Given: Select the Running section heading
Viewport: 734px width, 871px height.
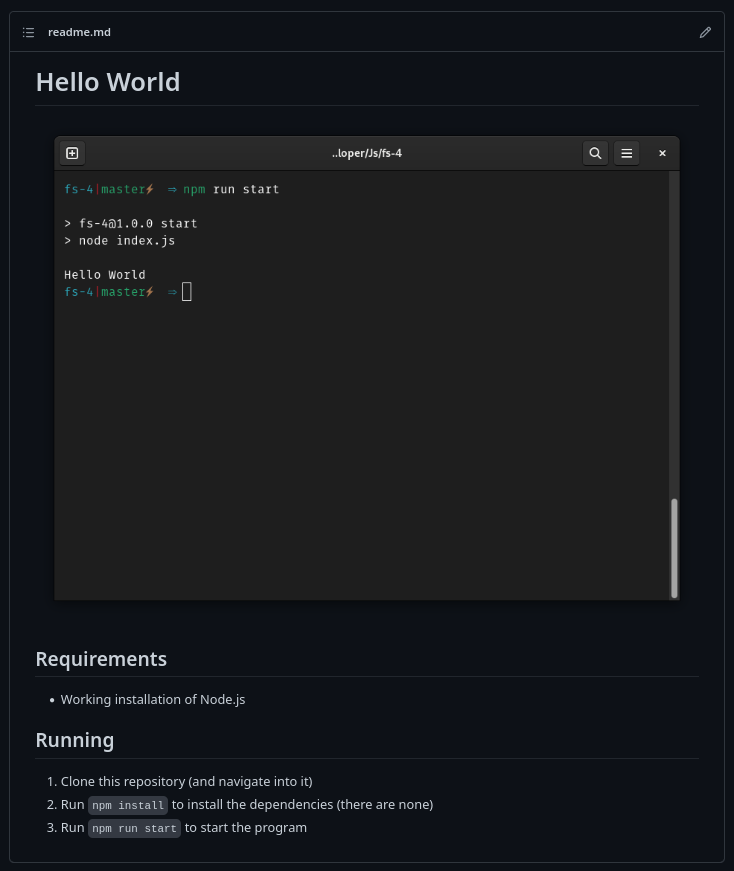Looking at the screenshot, I should tap(75, 740).
